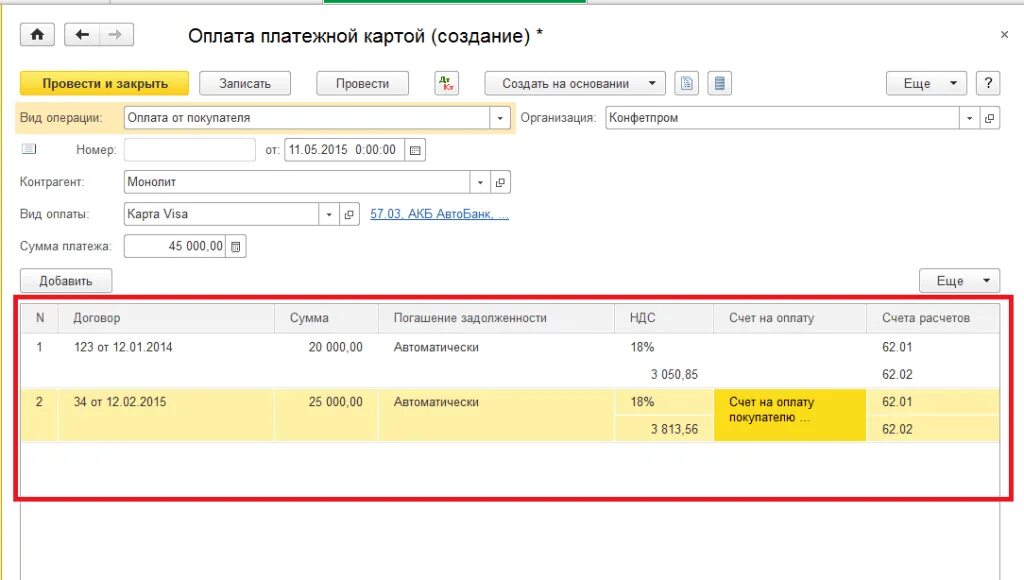
Task: Click the Погашение задолженности column header
Action: tap(496, 318)
